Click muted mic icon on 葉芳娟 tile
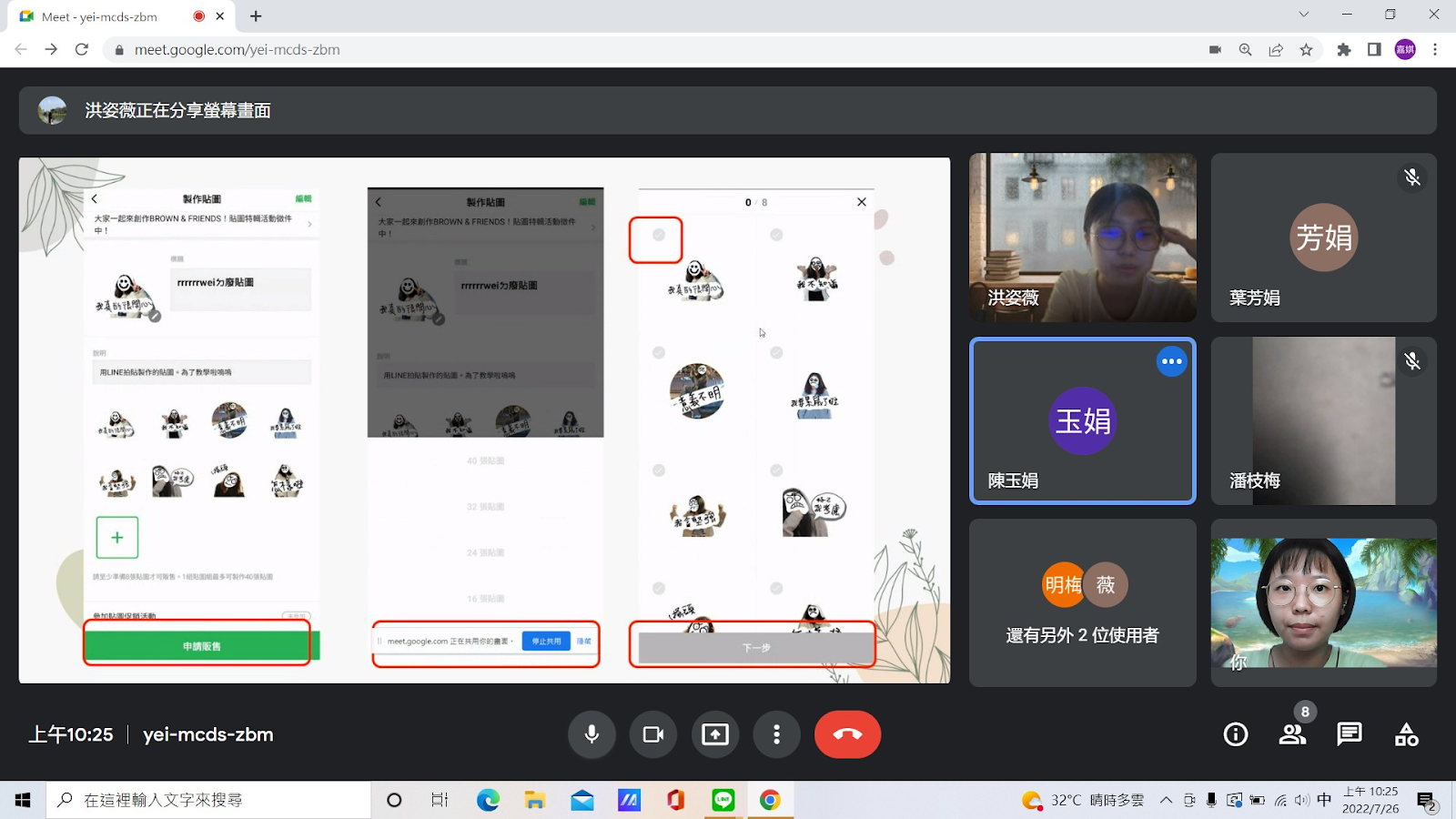The width and height of the screenshot is (1456, 819). tap(1412, 177)
